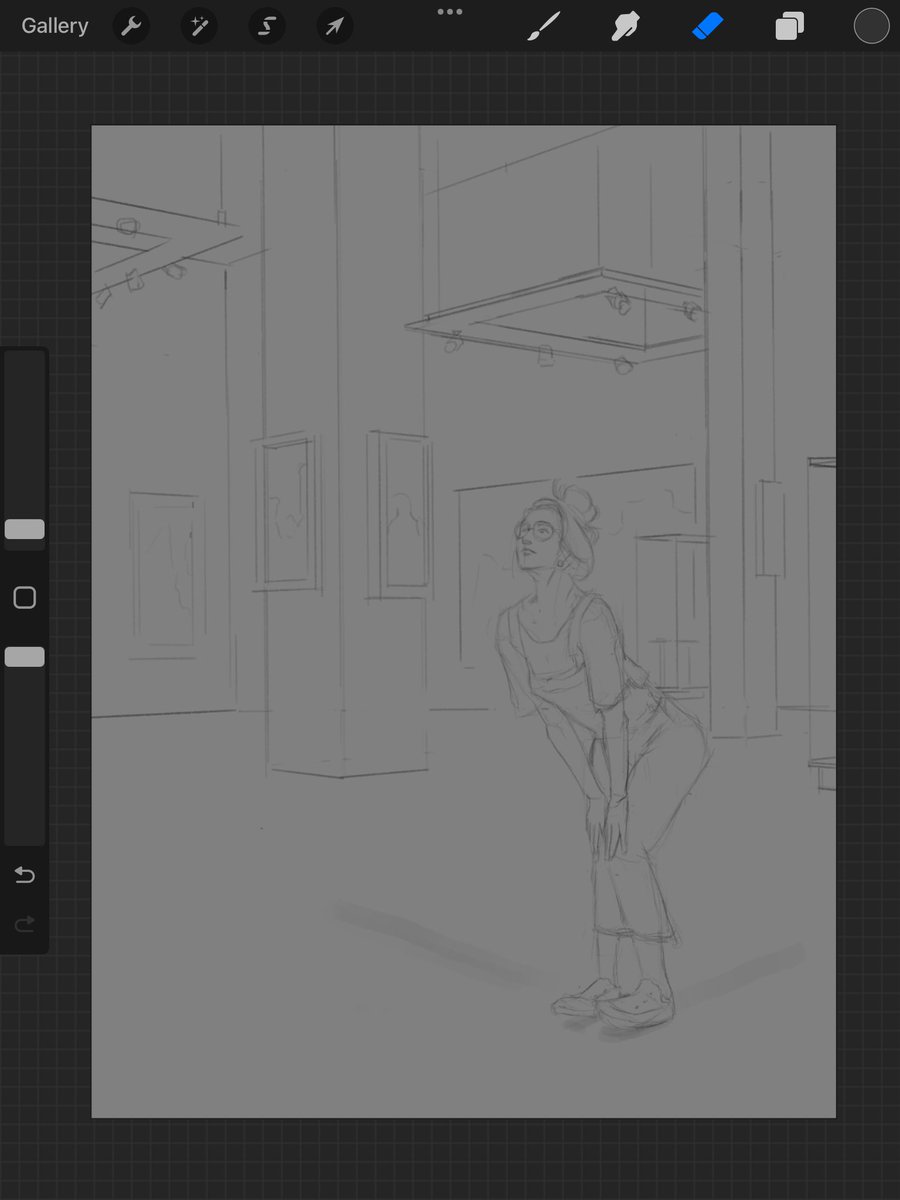Open the Layers panel
Image resolution: width=900 pixels, height=1200 pixels.
pyautogui.click(x=789, y=26)
